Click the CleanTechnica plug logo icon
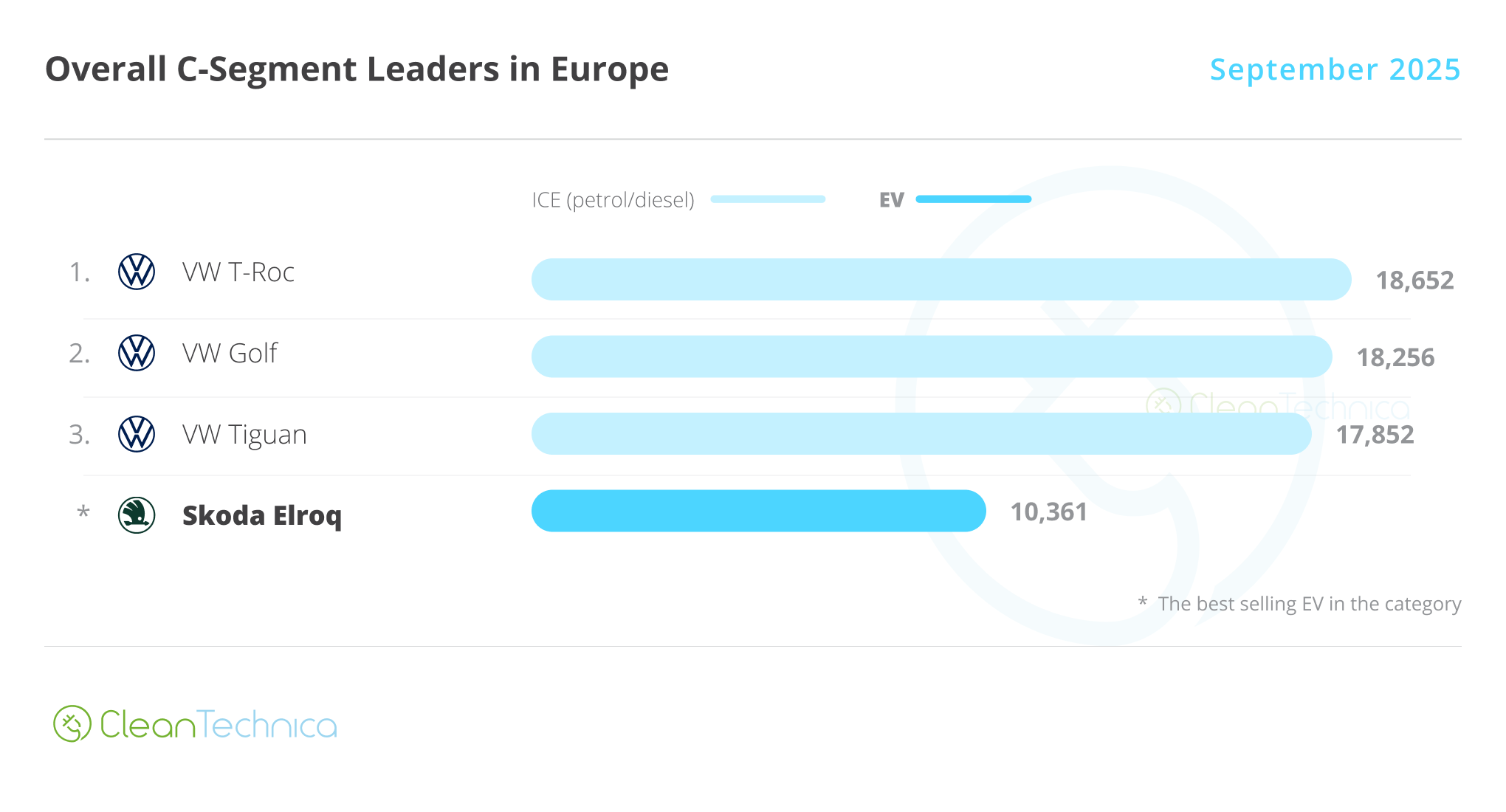1506x812 pixels. pyautogui.click(x=72, y=724)
